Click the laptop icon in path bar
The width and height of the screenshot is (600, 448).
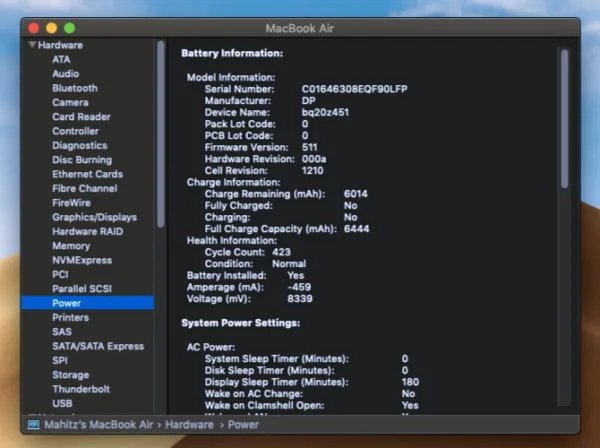[34, 425]
